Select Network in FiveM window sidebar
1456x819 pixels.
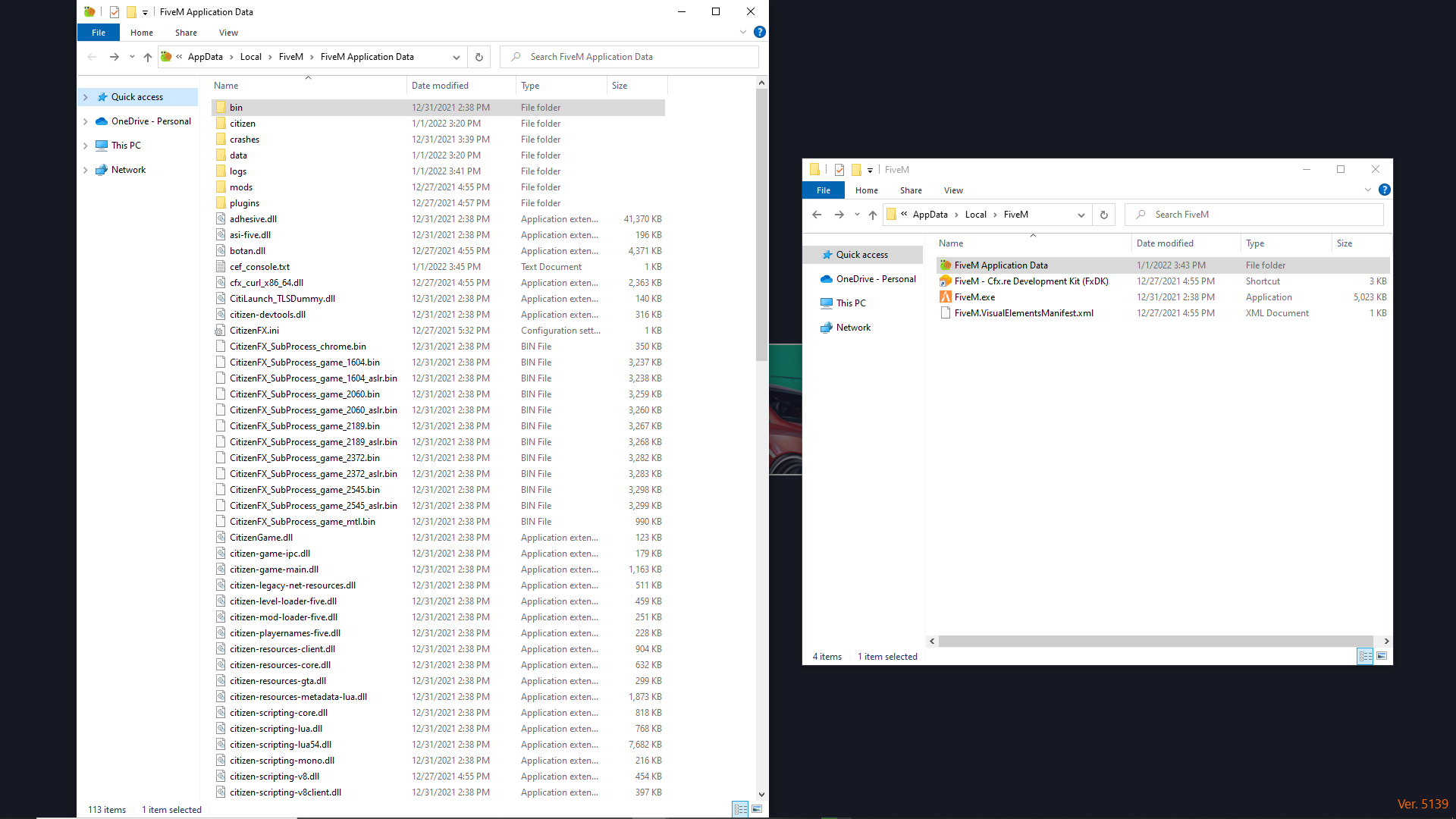[x=853, y=328]
